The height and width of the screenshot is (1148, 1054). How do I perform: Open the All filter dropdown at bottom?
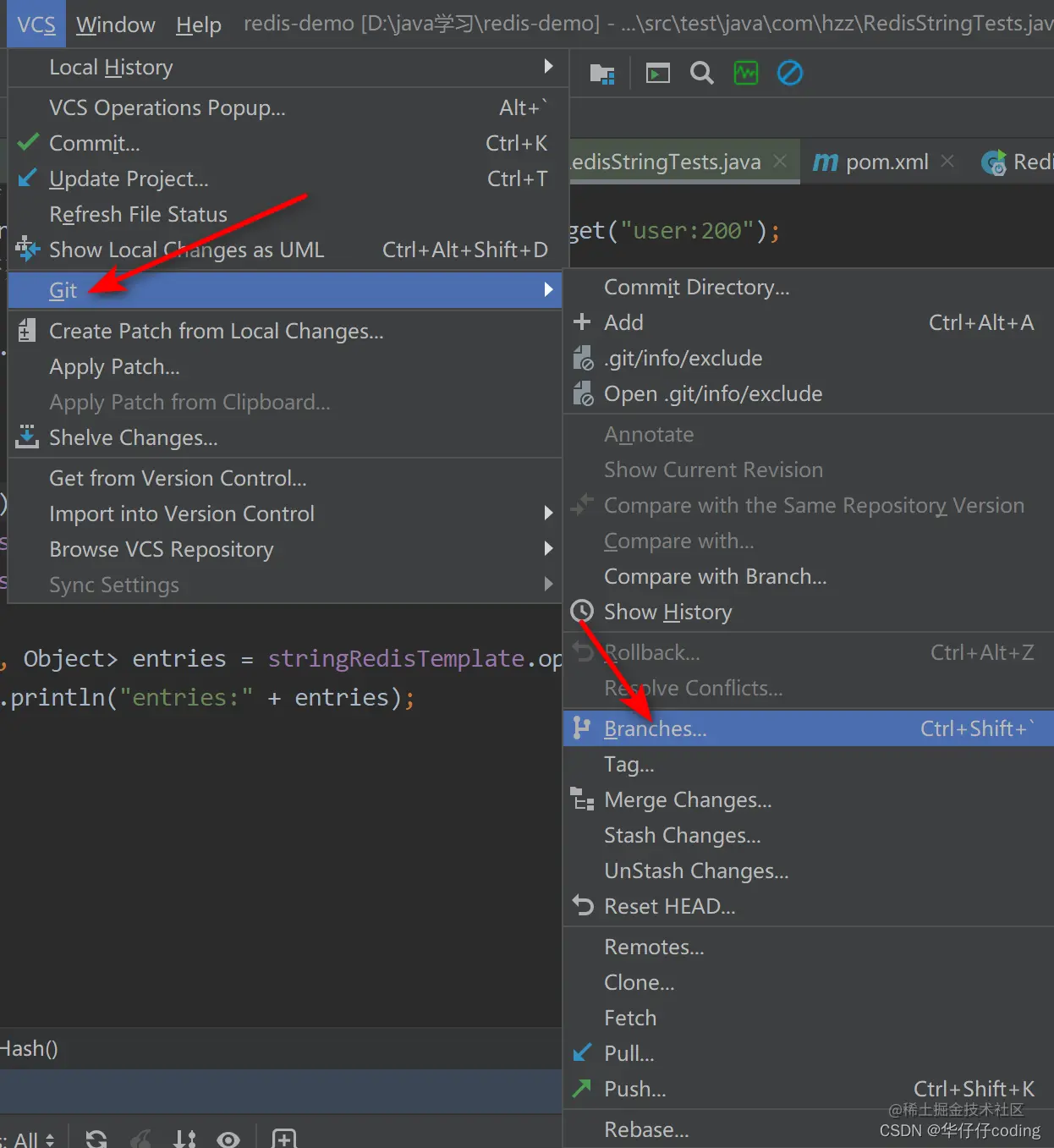pos(34,1140)
